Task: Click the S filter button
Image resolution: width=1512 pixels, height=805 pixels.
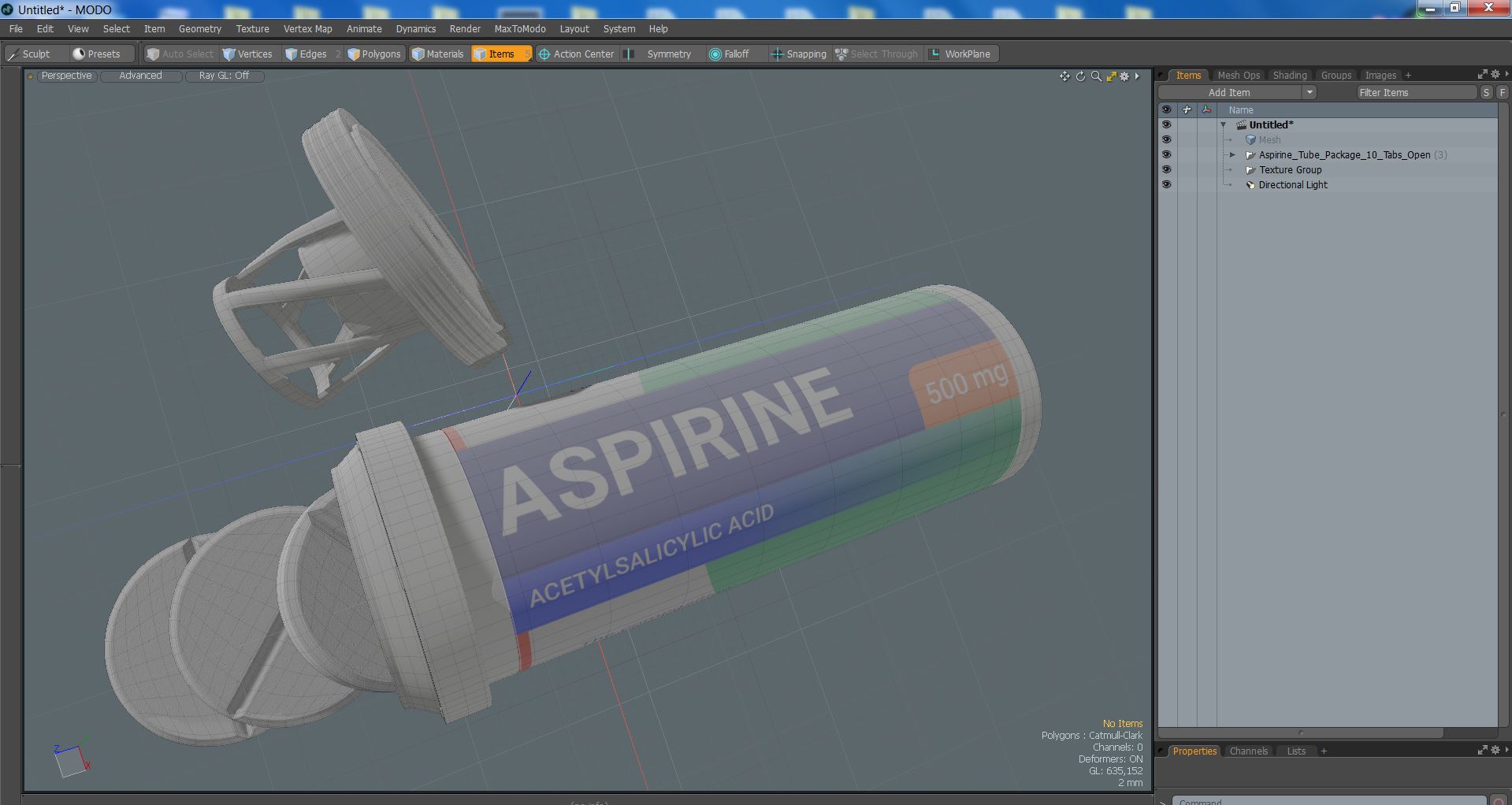Action: tap(1486, 92)
